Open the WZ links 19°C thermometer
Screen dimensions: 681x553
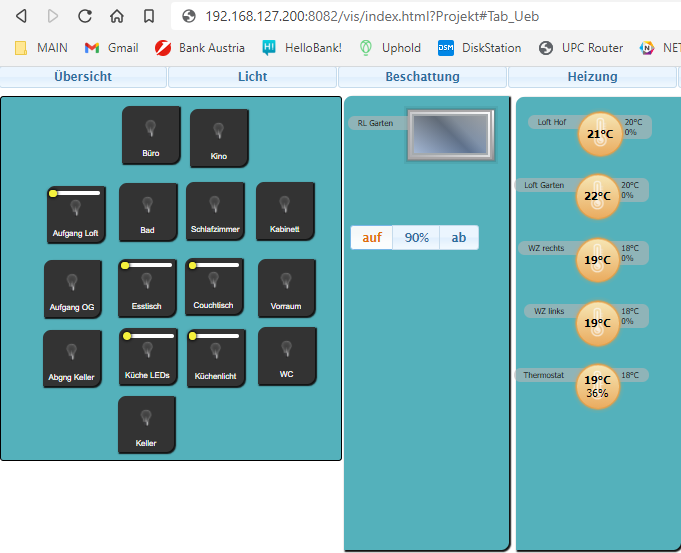(x=598, y=324)
